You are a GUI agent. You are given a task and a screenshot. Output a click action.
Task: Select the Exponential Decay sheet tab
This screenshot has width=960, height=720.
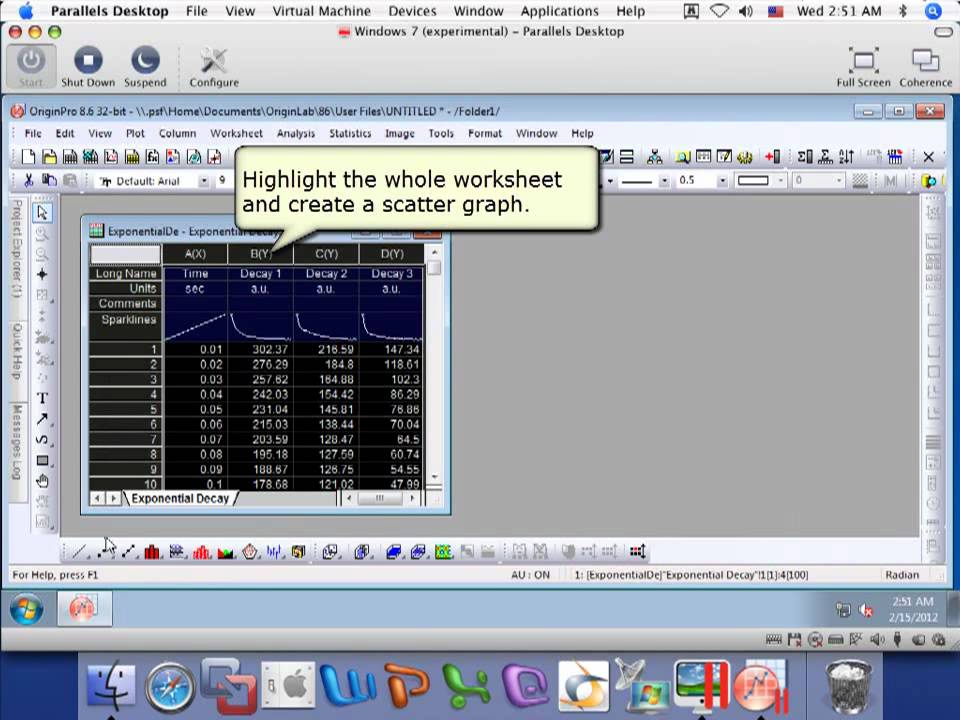(180, 498)
